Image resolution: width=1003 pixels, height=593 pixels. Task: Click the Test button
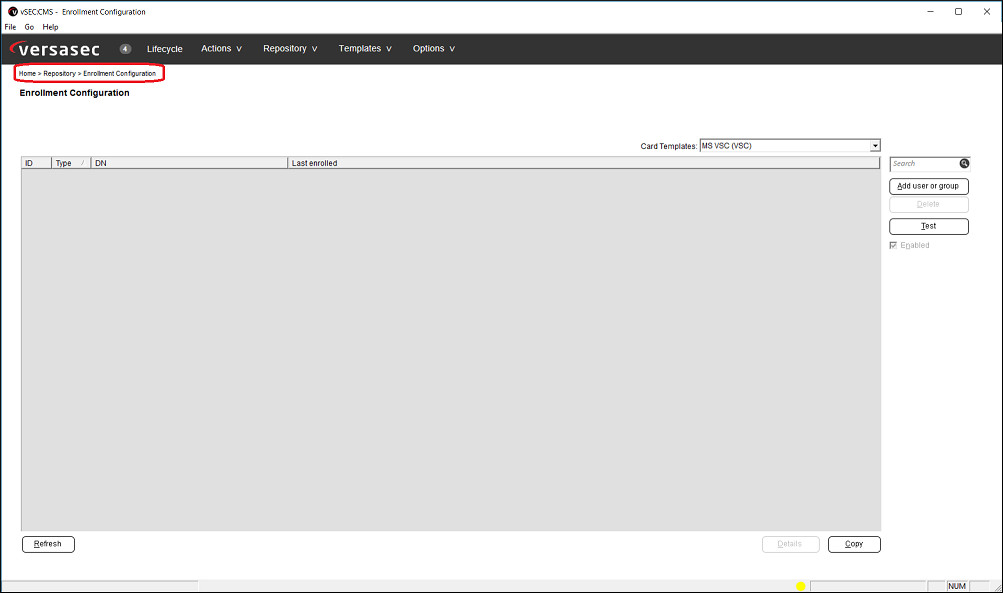tap(929, 226)
